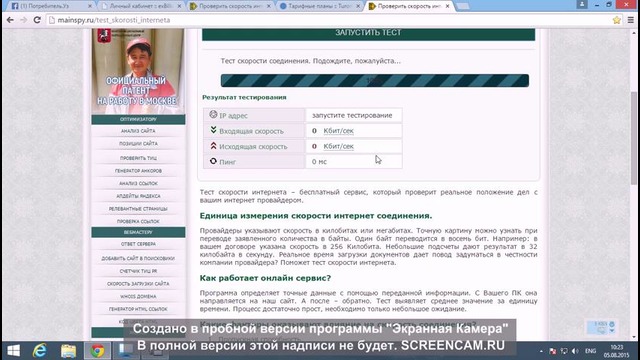The width and height of the screenshot is (640, 360).
Task: Click the browser forward arrow
Action: [x=24, y=20]
